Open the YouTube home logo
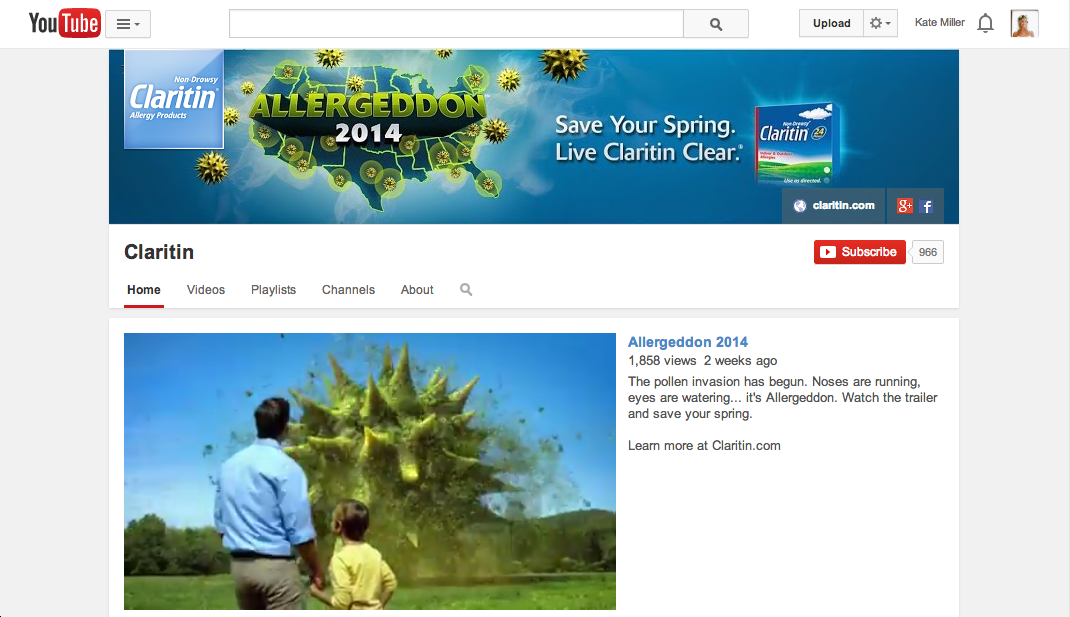The image size is (1070, 617). 64,23
